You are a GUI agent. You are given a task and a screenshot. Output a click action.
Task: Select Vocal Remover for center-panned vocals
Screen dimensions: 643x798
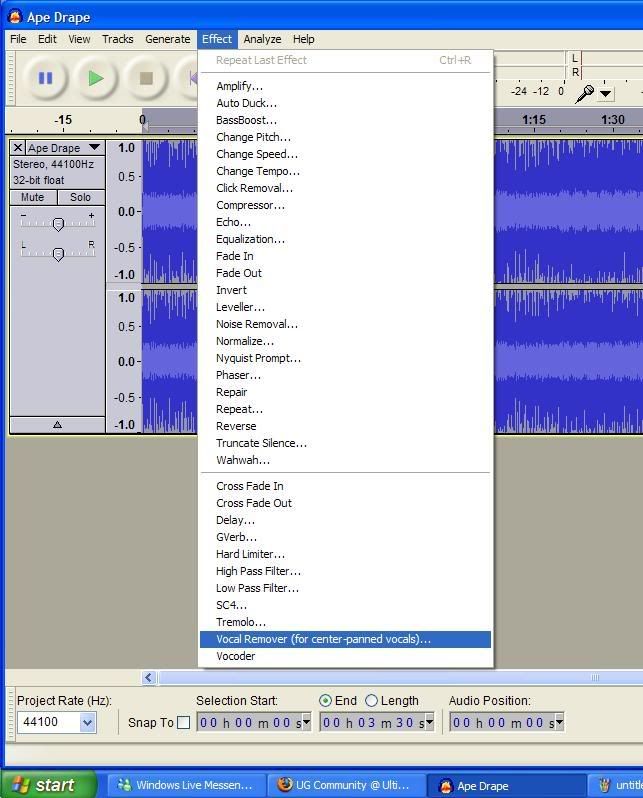[345, 639]
